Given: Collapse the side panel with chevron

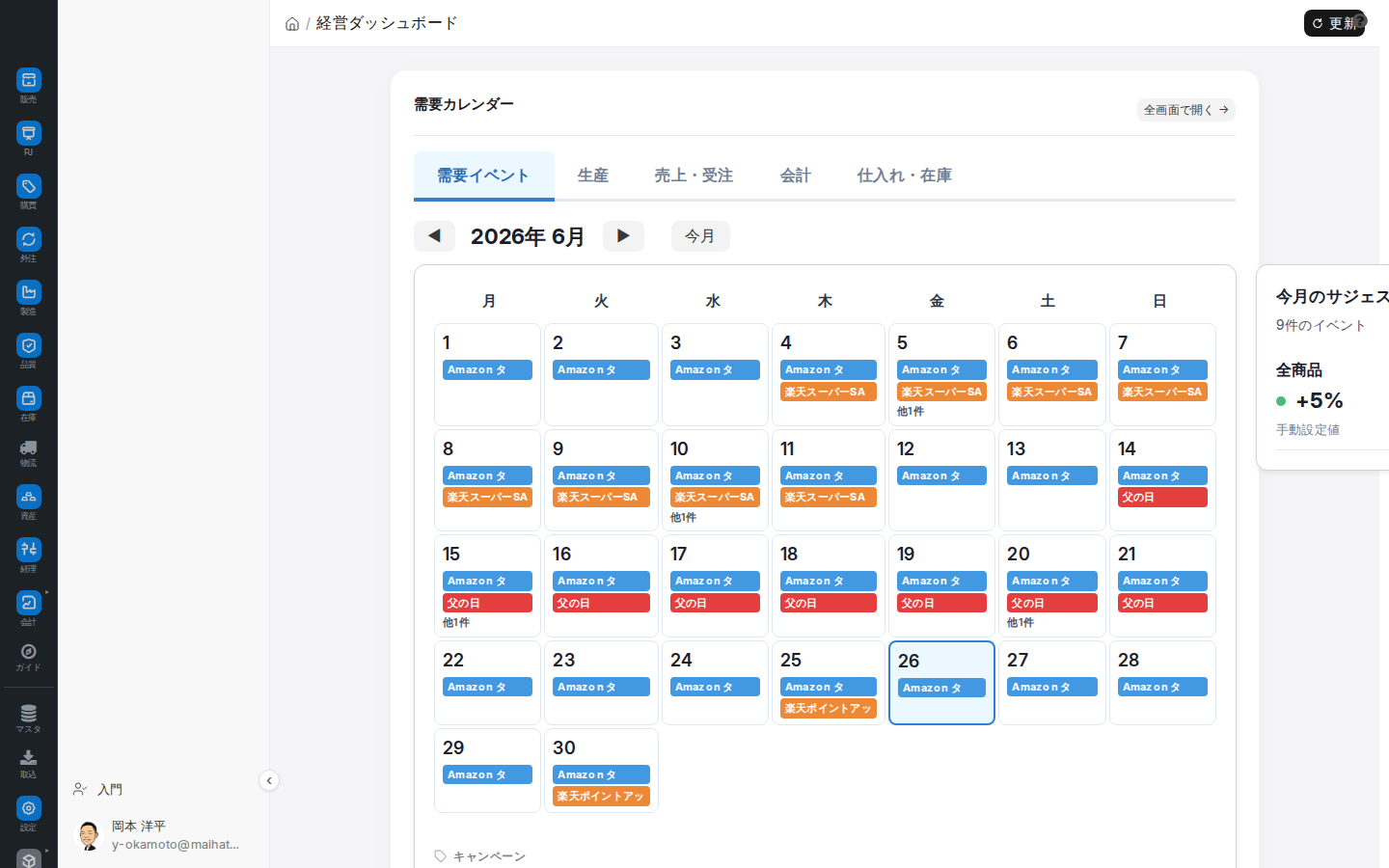Looking at the screenshot, I should tap(269, 781).
